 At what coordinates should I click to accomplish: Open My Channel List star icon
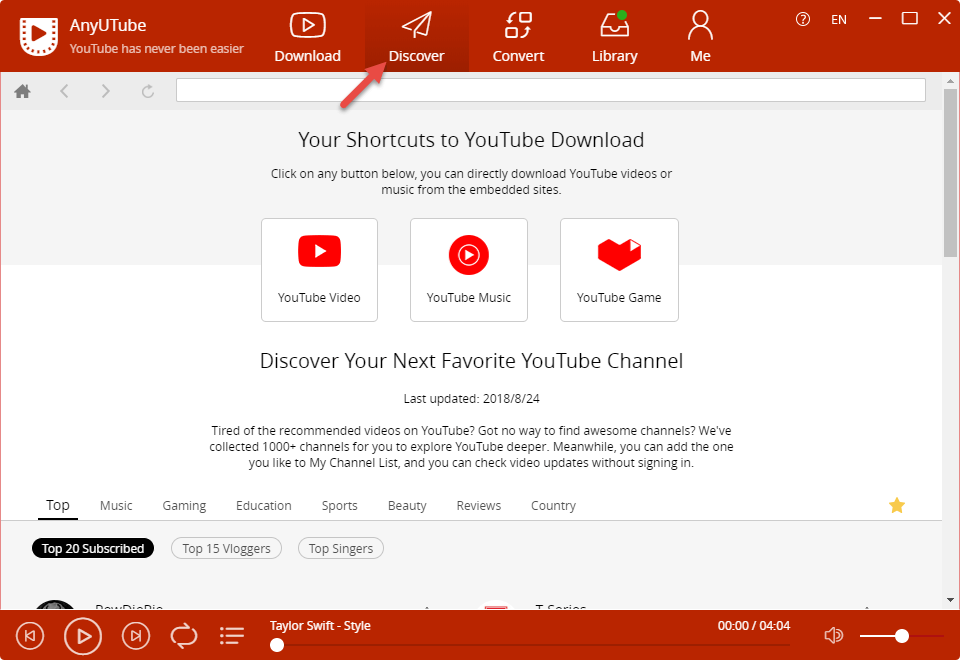point(897,505)
